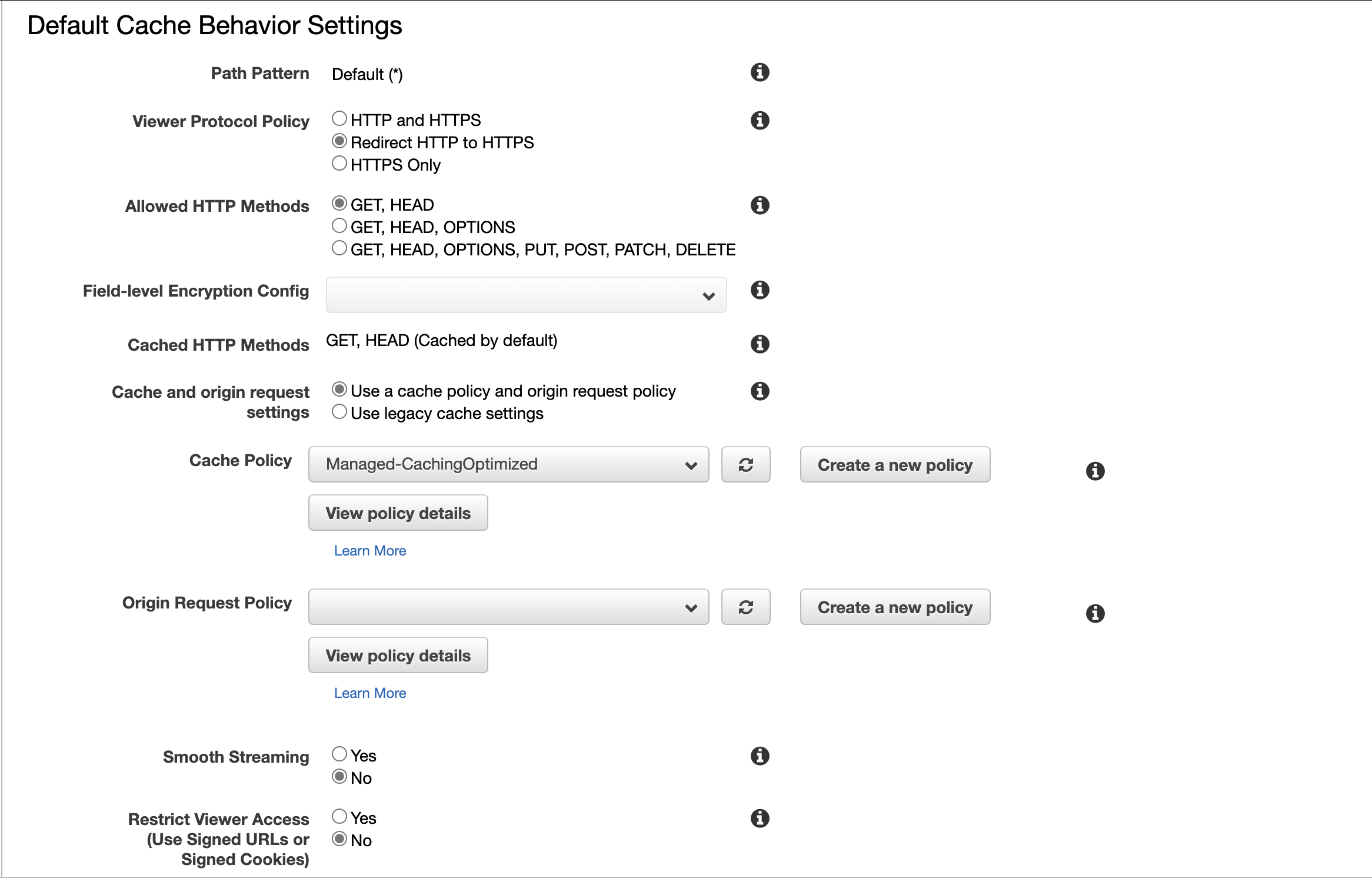Open the info icon for Path Pattern
1372x878 pixels.
coord(760,72)
